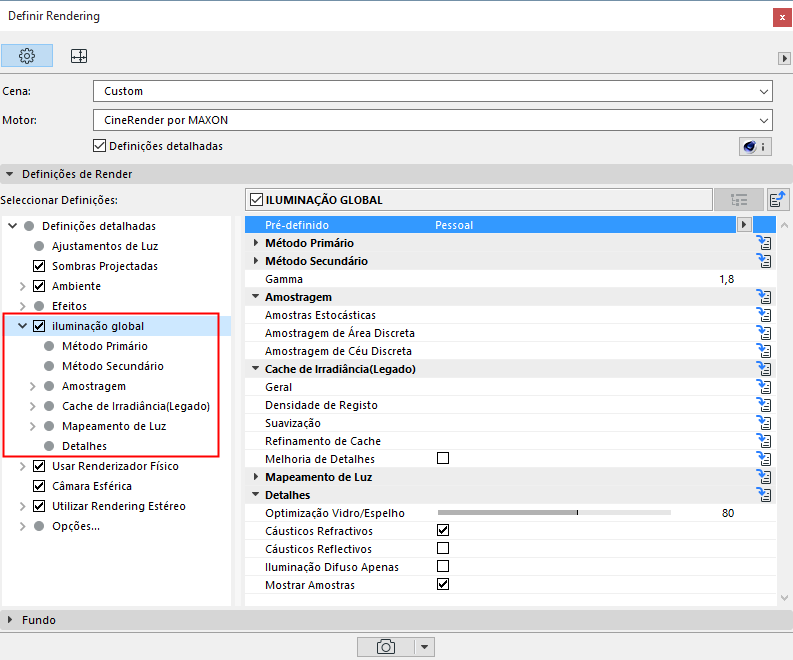Click the jump icon in Geral row

[764, 387]
